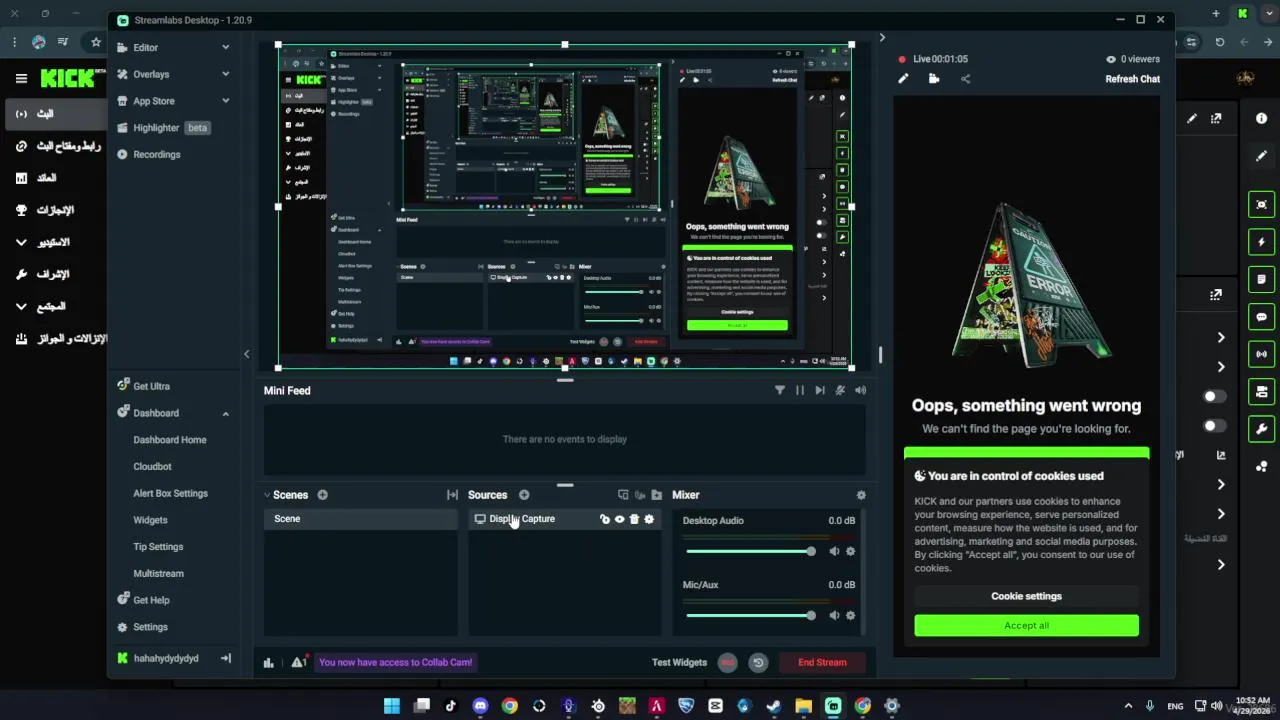
Task: Open the Kick hamburger menu
Action: (x=21, y=78)
